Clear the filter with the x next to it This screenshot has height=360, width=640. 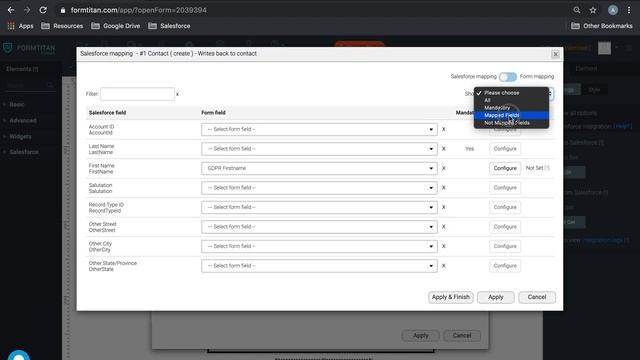178,94
